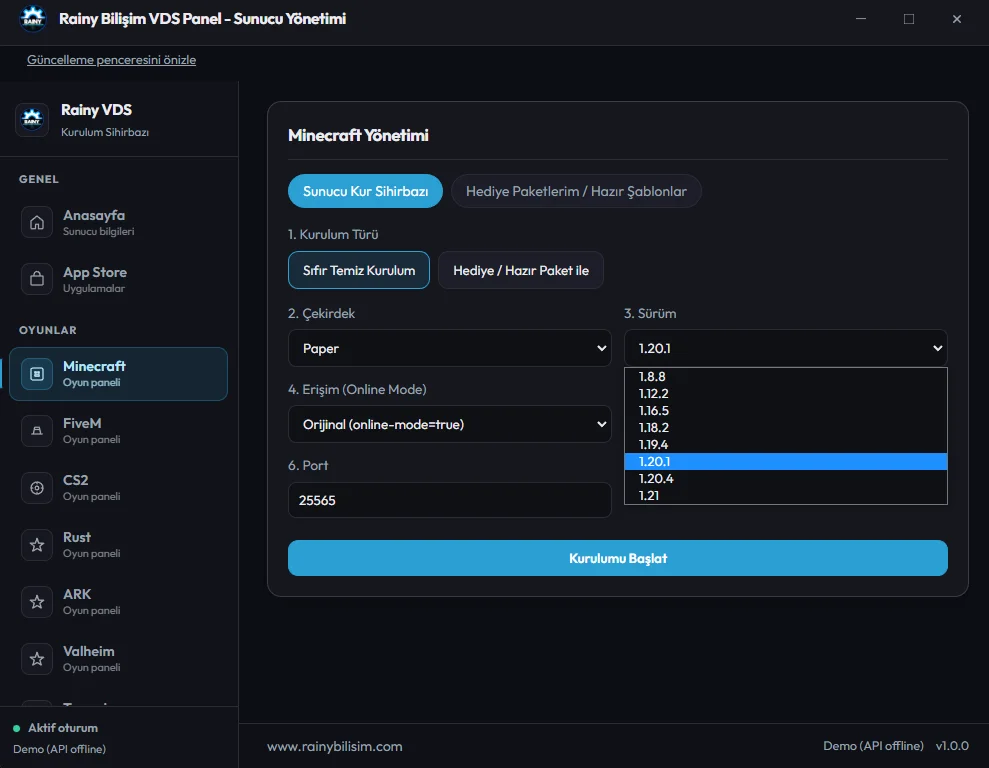Select version 1.19.4 from list

point(786,445)
